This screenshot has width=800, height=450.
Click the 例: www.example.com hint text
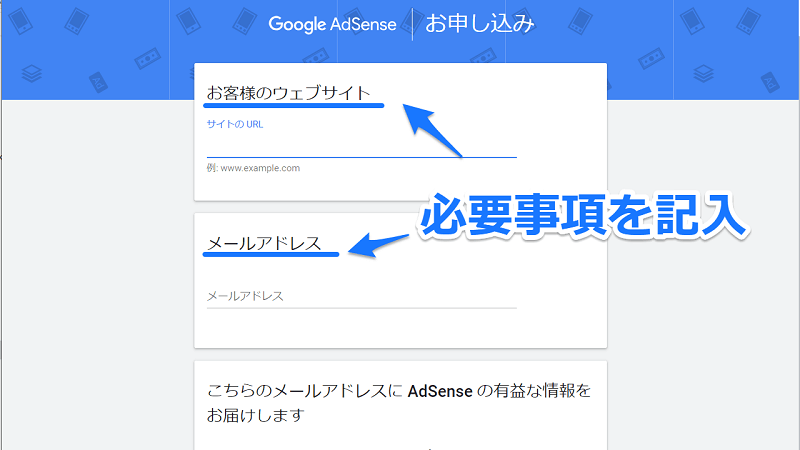(253, 168)
